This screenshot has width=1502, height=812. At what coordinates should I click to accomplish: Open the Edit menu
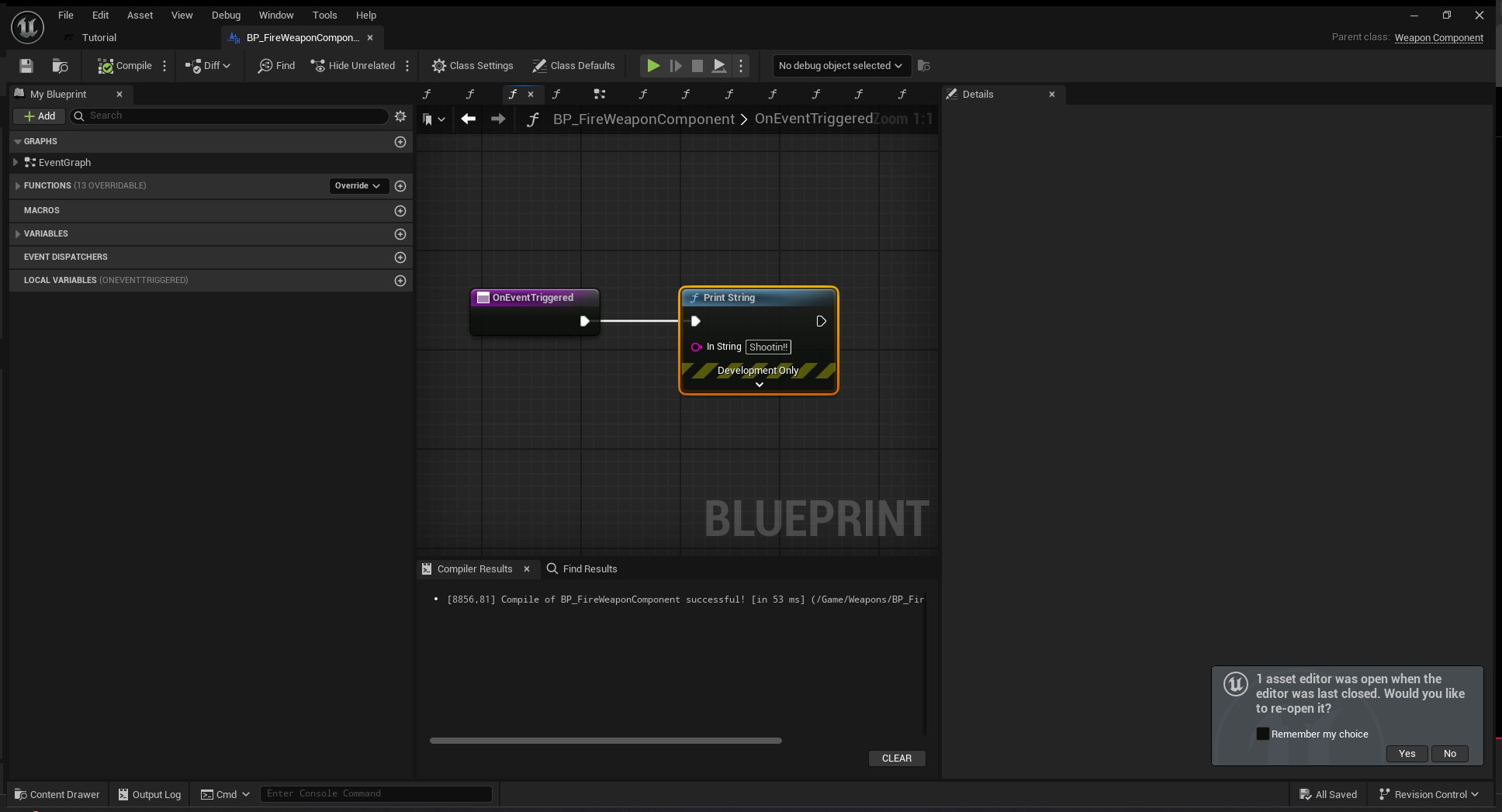tap(101, 15)
